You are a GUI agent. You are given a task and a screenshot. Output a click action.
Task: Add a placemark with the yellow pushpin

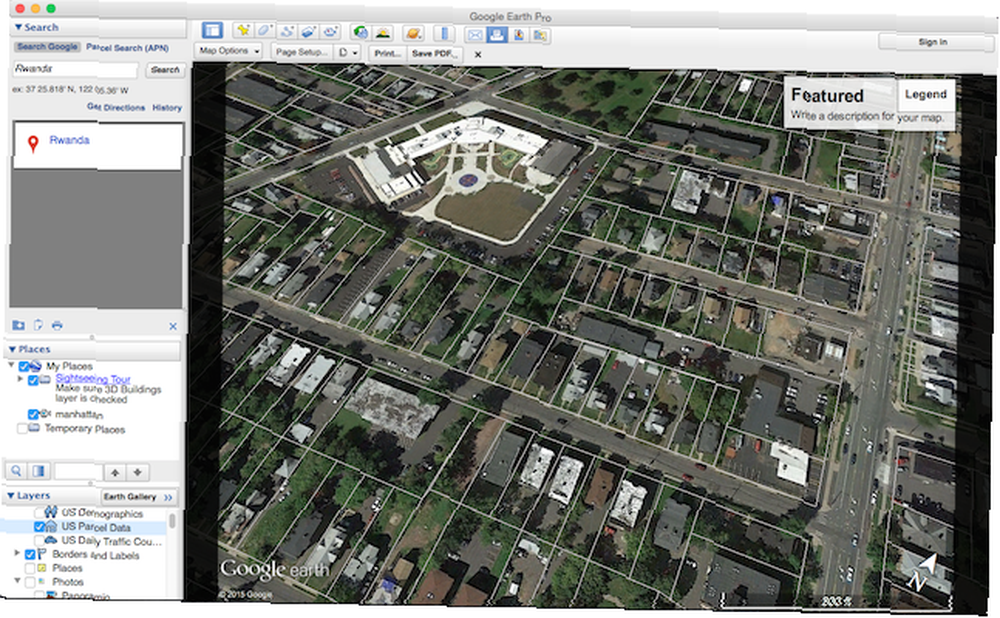tap(242, 30)
